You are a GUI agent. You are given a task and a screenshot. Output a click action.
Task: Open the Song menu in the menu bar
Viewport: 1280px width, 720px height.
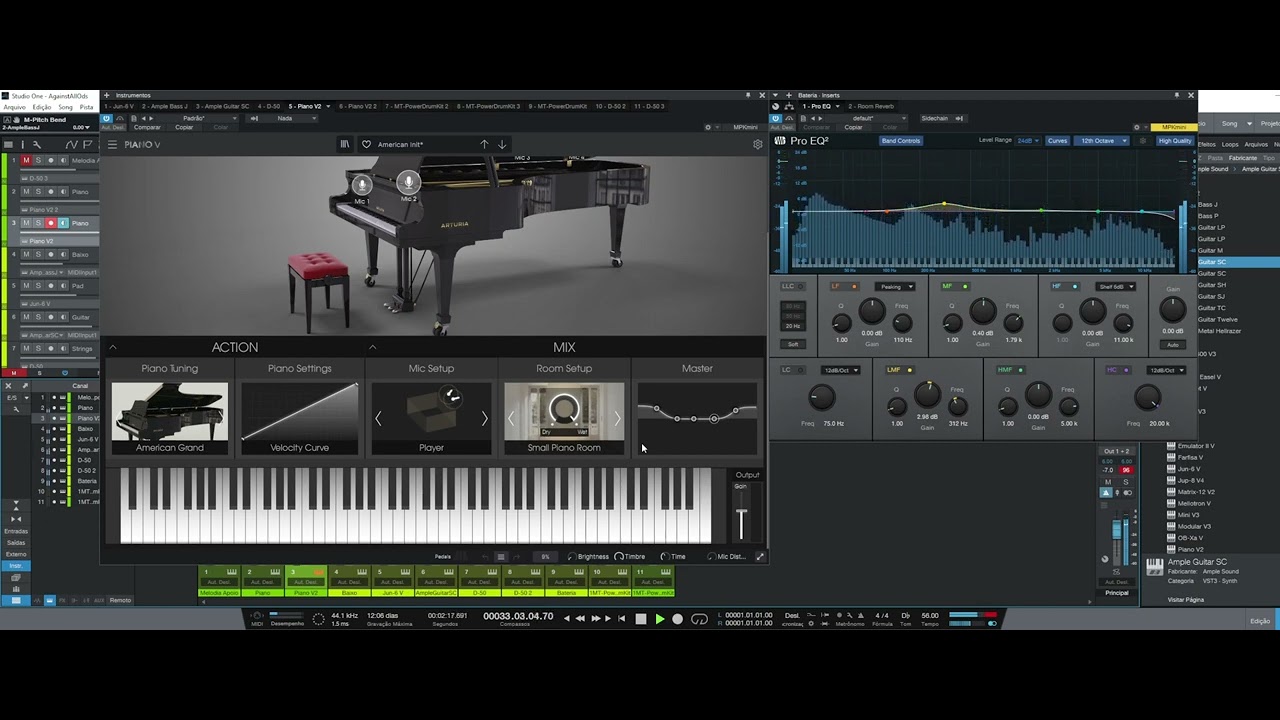tap(66, 107)
